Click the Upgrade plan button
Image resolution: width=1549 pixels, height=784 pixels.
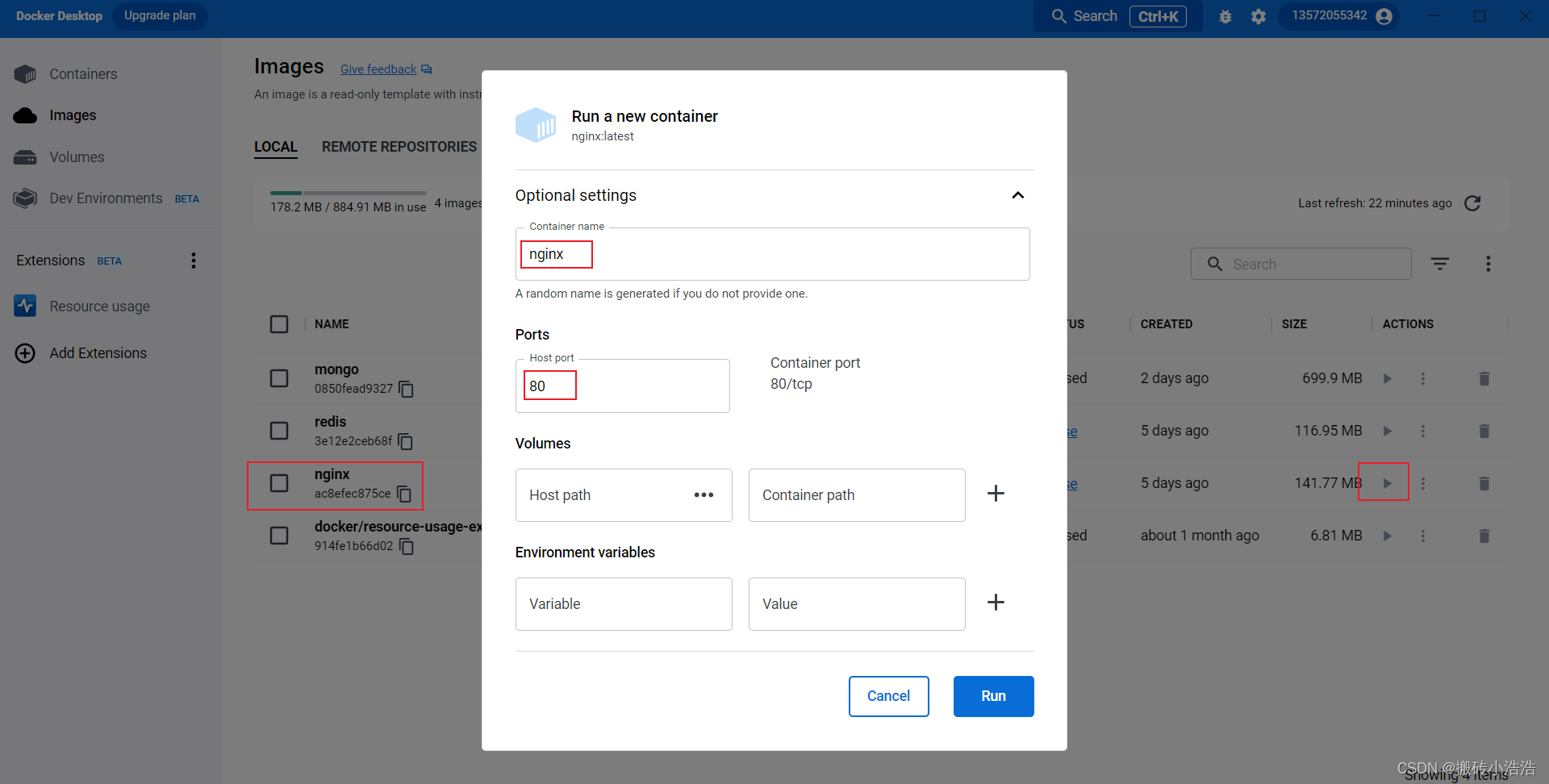pyautogui.click(x=160, y=16)
